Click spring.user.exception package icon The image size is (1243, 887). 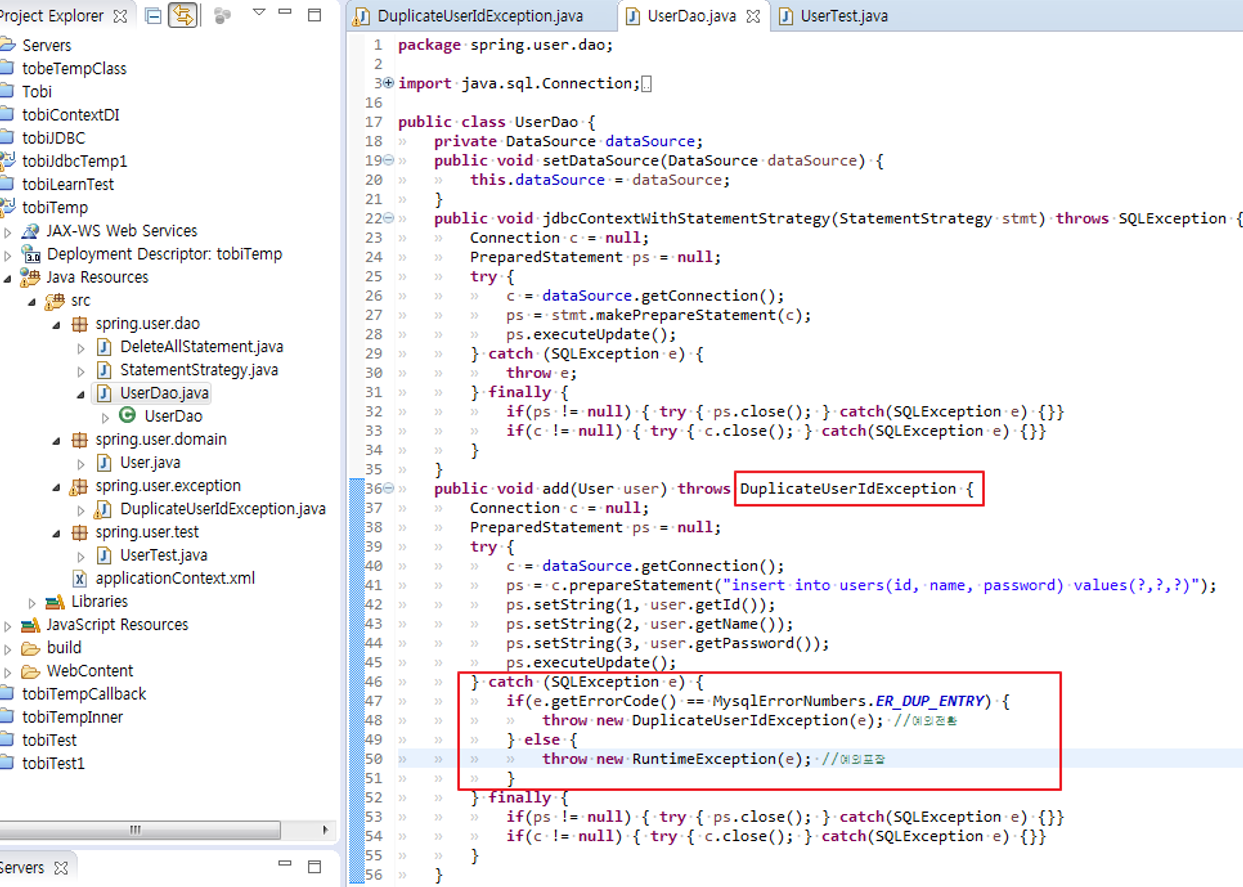point(80,486)
